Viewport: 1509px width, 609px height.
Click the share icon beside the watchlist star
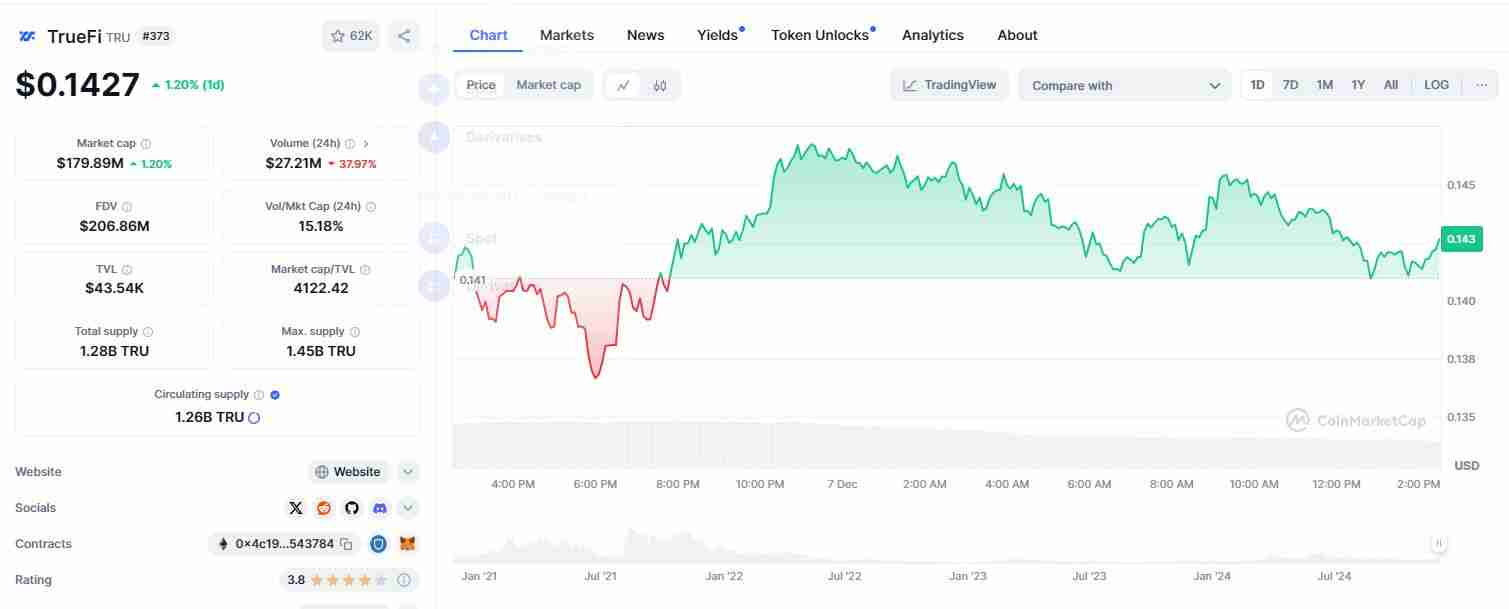(x=404, y=36)
